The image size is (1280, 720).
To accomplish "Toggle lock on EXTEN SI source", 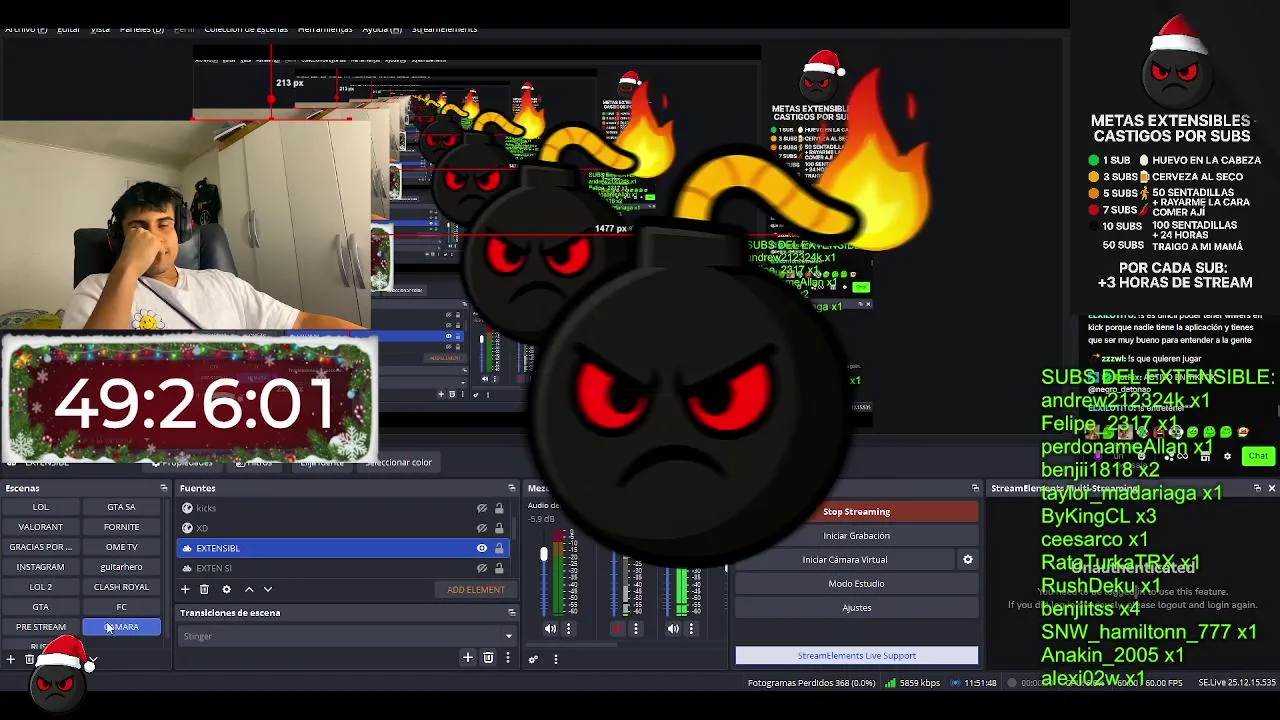I will [499, 568].
